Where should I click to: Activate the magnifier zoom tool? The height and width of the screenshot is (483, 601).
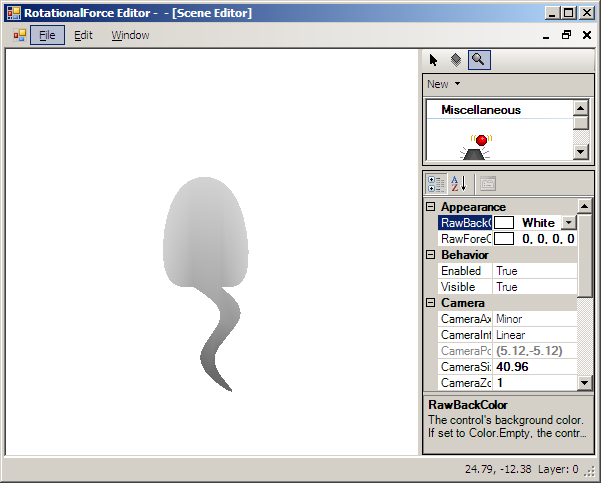coord(479,60)
